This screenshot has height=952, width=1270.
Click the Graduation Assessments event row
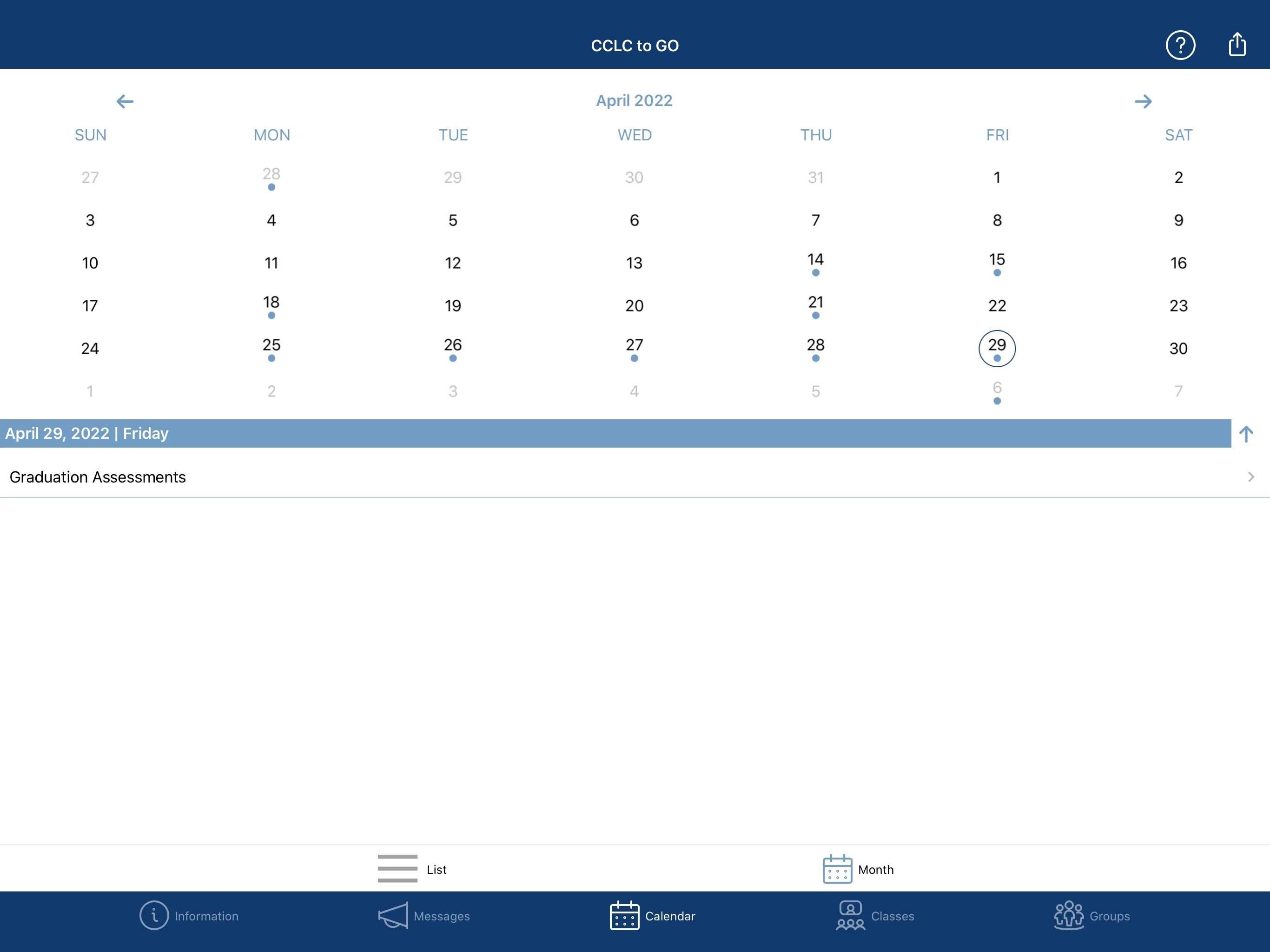click(635, 476)
